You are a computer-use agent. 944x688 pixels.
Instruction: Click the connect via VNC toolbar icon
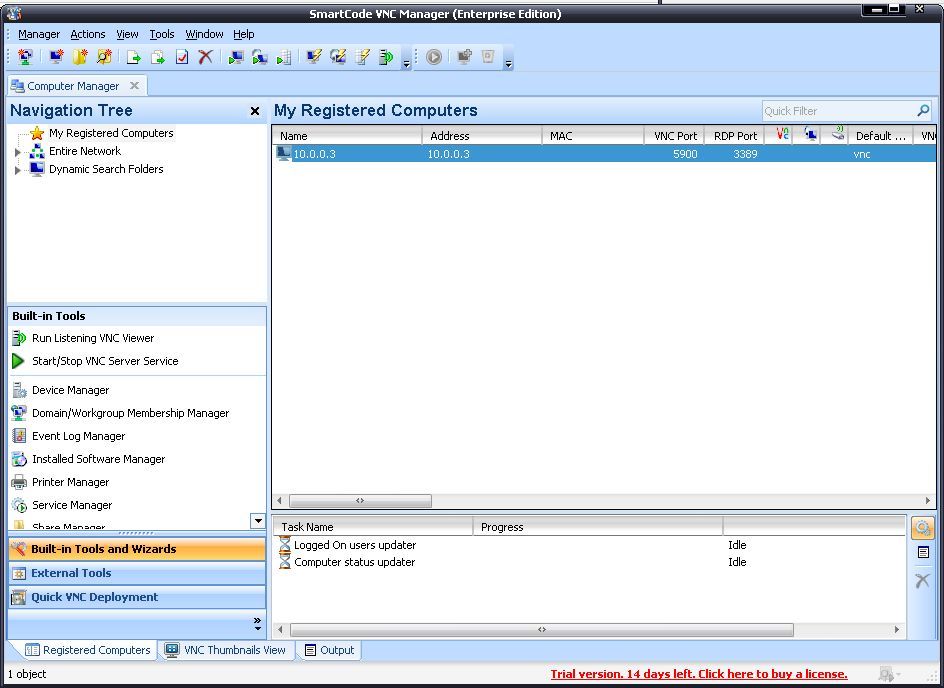point(235,57)
